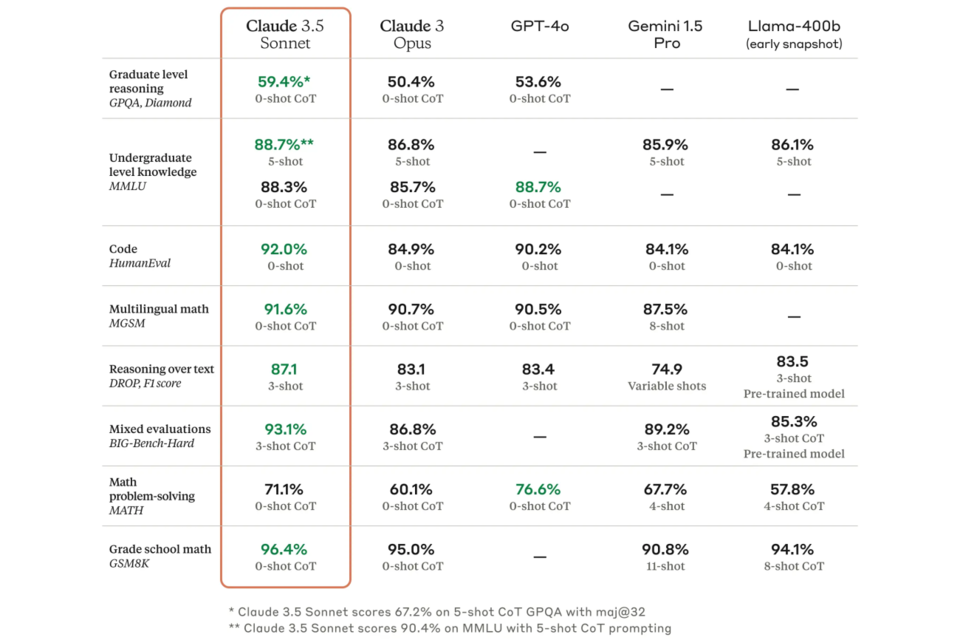Click the green 96.4% GSM8K score
960x640 pixels.
[285, 549]
